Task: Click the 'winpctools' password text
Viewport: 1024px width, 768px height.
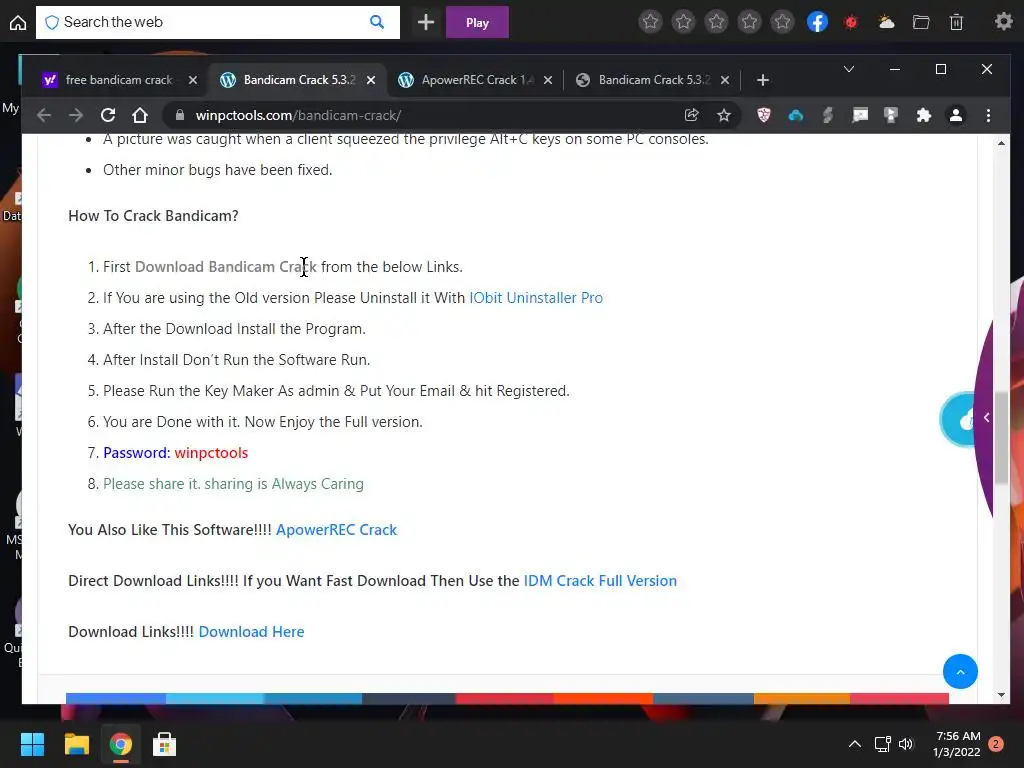Action: coord(211,453)
